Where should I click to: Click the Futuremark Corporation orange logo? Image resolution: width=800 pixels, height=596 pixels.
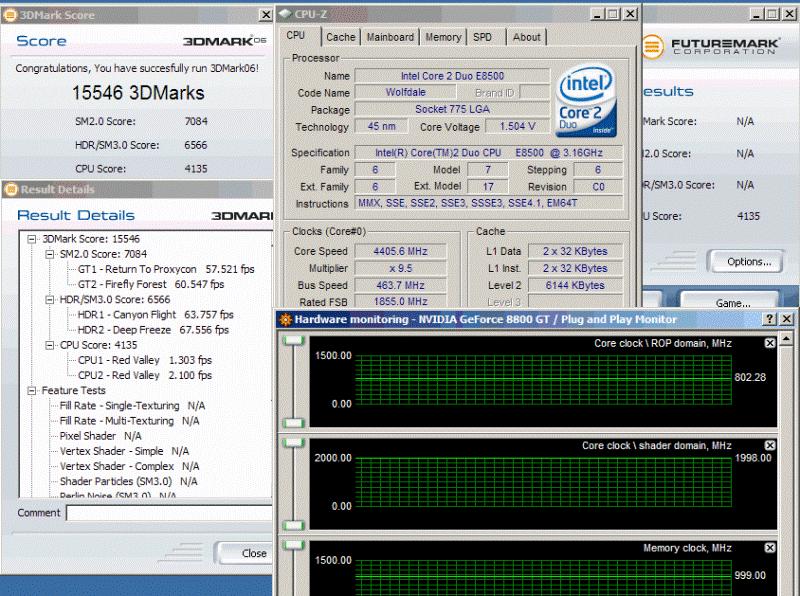pos(653,46)
